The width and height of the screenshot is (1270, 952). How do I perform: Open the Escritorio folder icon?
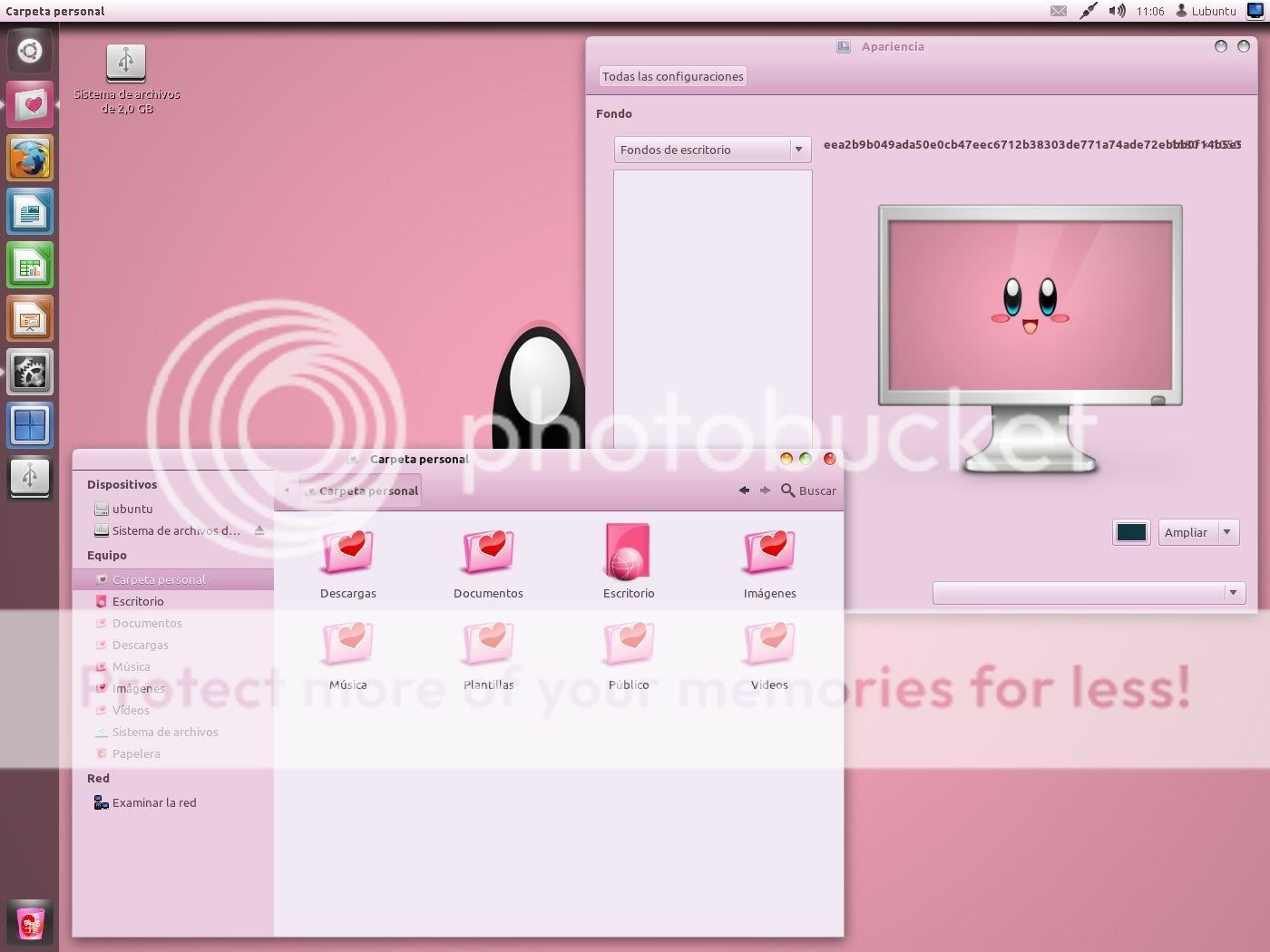pyautogui.click(x=628, y=550)
